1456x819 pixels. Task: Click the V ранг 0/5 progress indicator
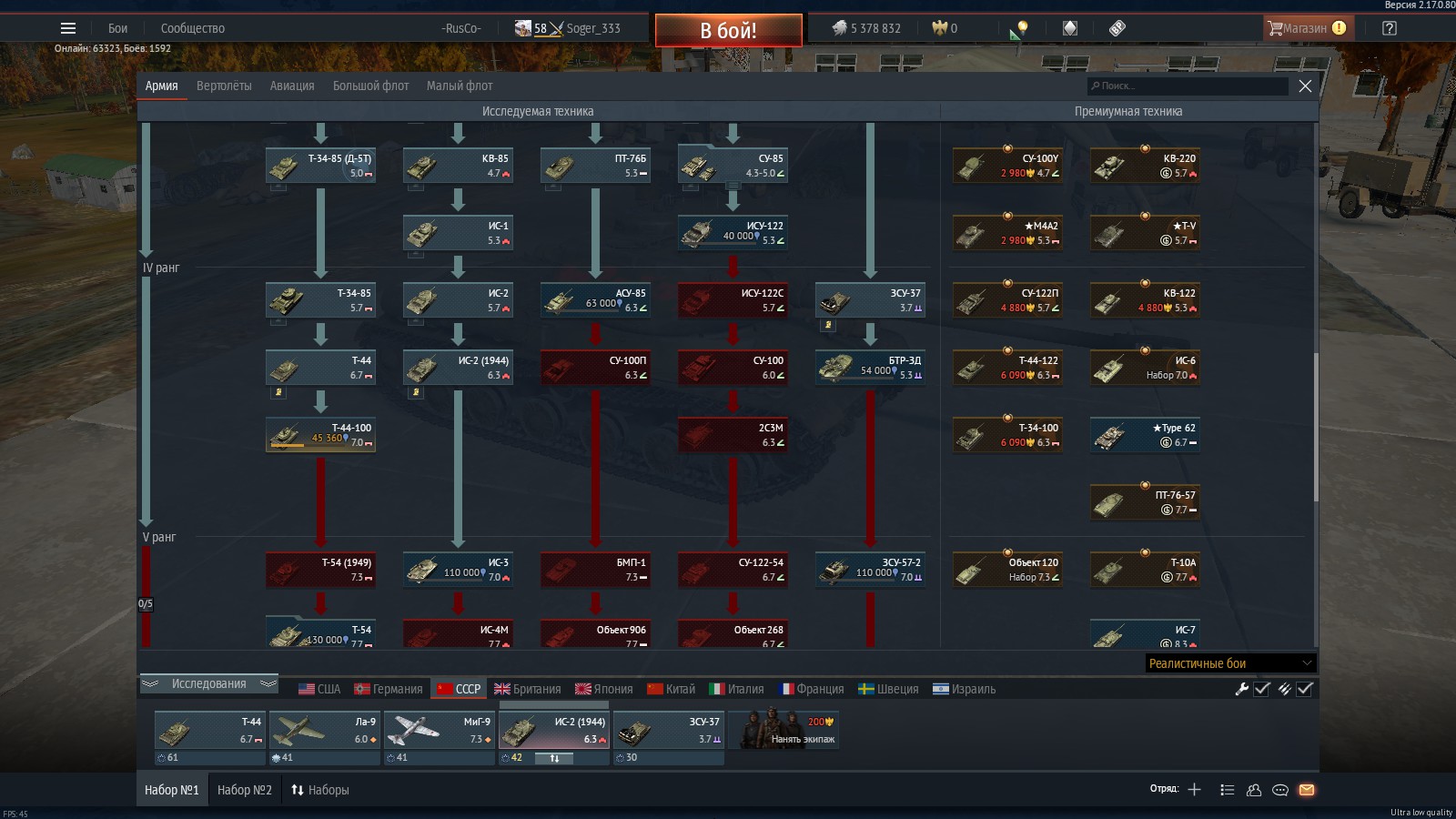point(146,603)
